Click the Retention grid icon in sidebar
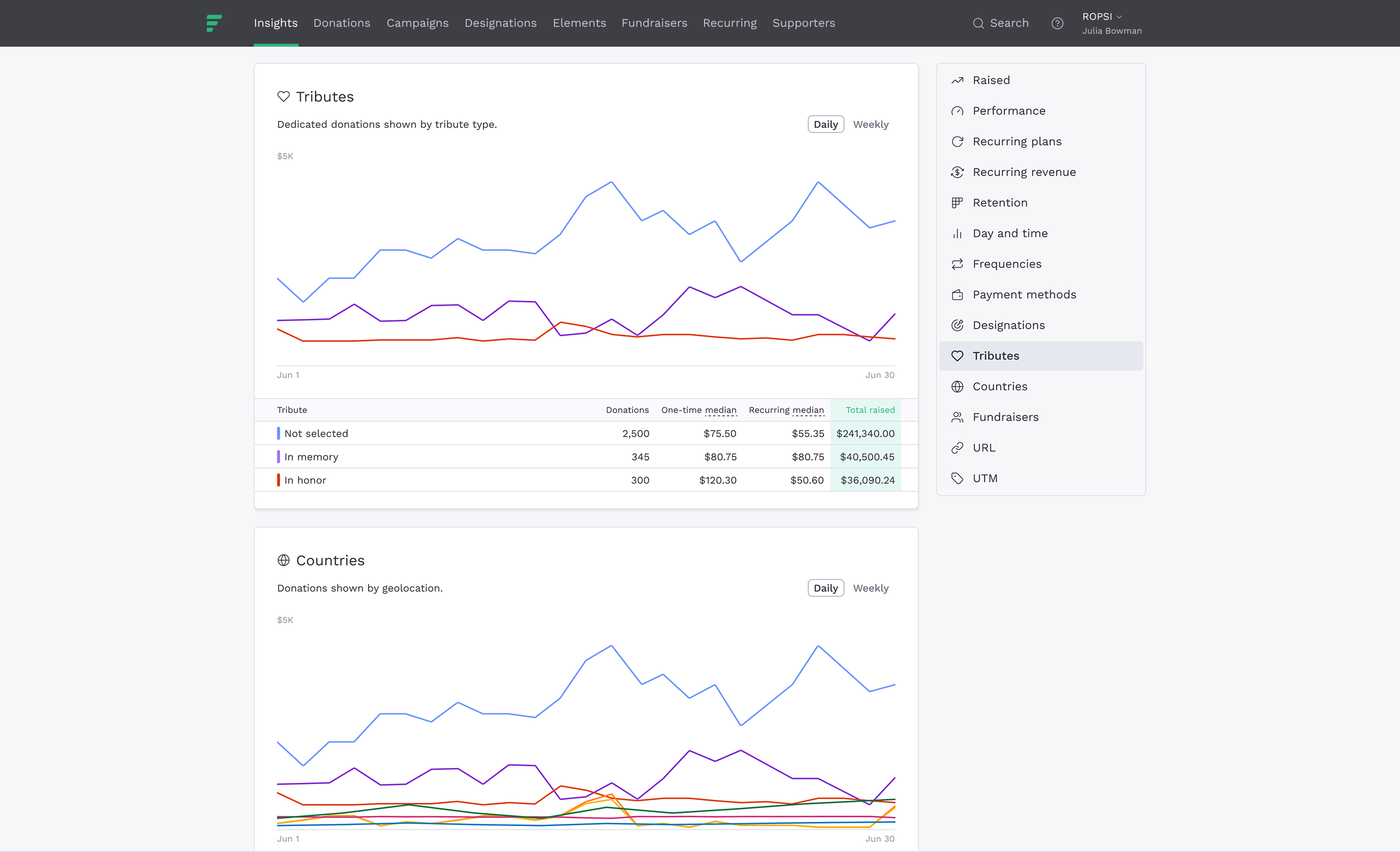The image size is (1400, 852). 957,203
